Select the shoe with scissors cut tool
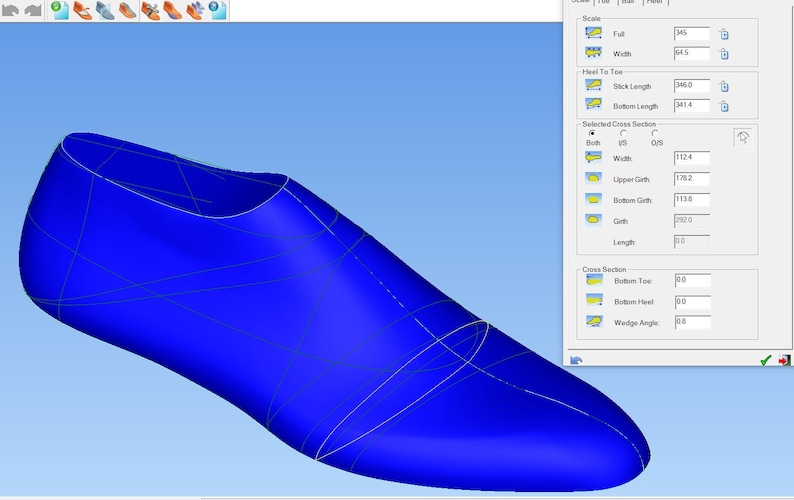Image resolution: width=794 pixels, height=500 pixels. click(x=150, y=10)
